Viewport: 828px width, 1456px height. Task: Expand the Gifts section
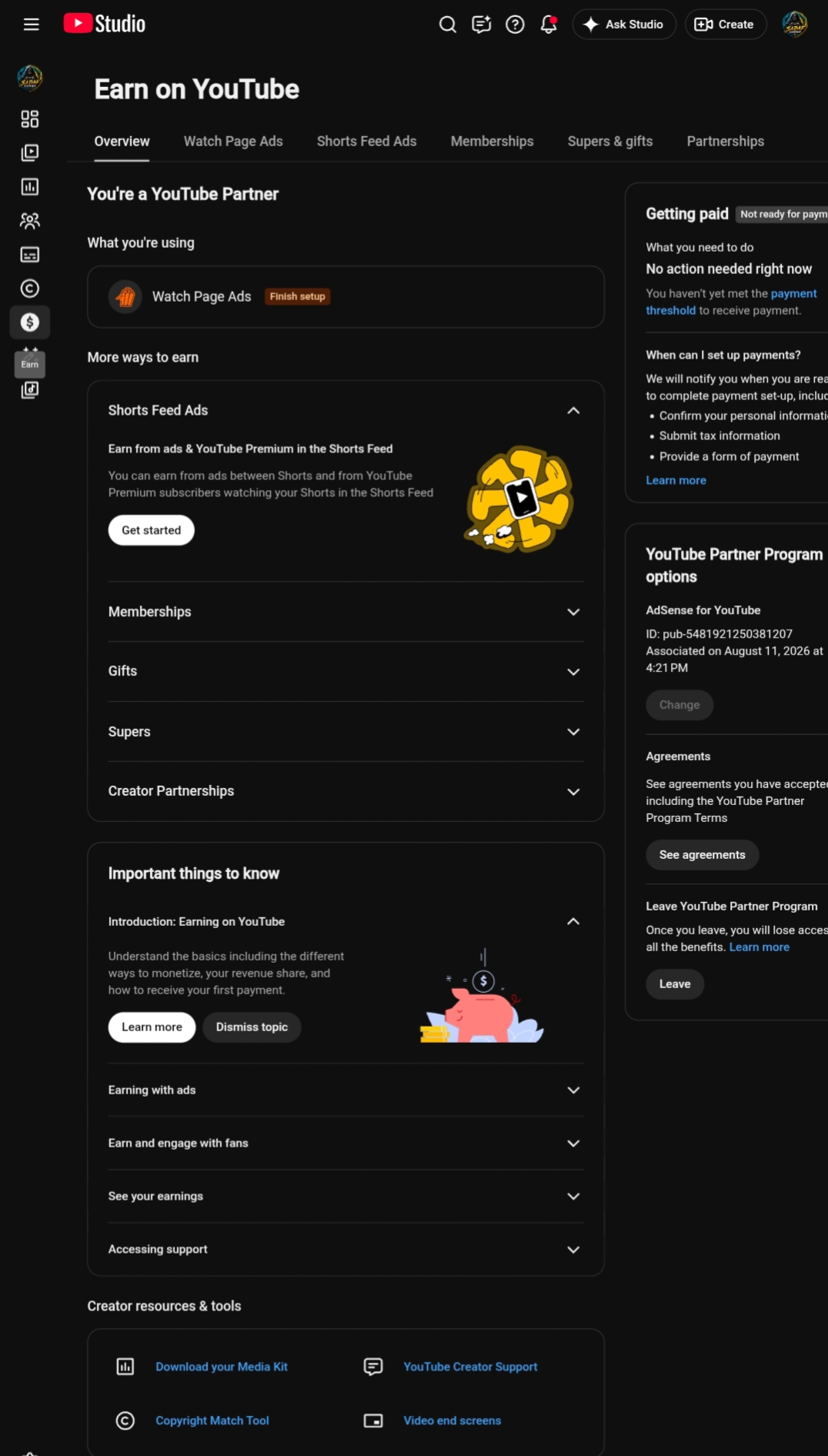[573, 672]
